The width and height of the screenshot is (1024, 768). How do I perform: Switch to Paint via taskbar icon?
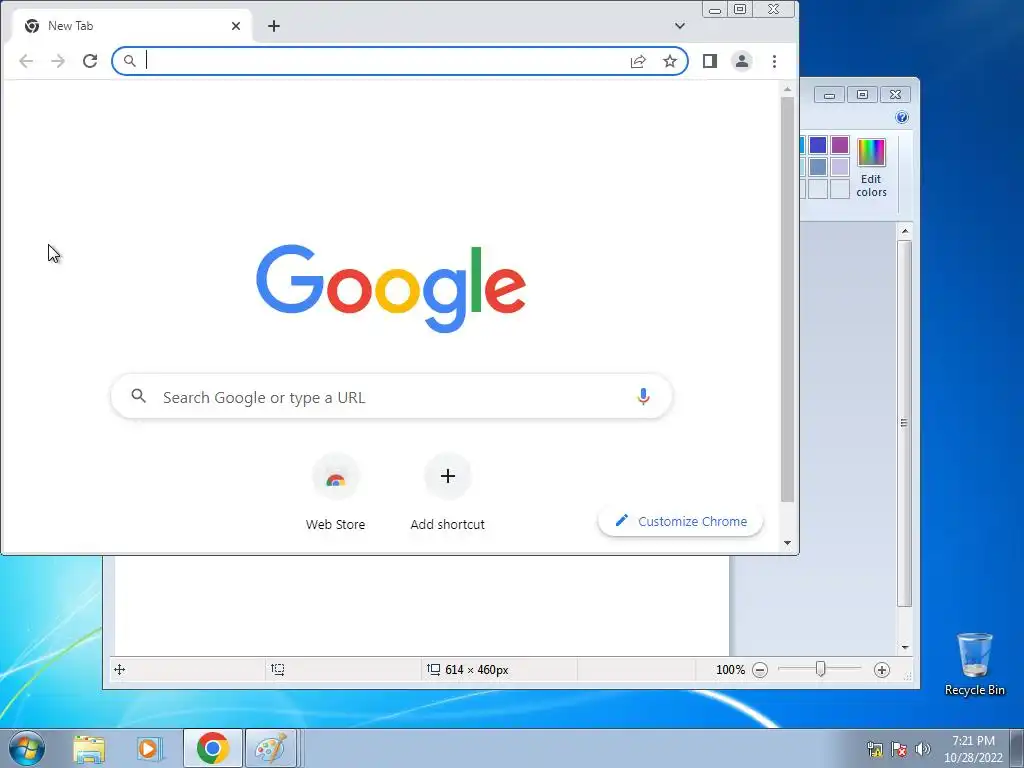click(271, 748)
